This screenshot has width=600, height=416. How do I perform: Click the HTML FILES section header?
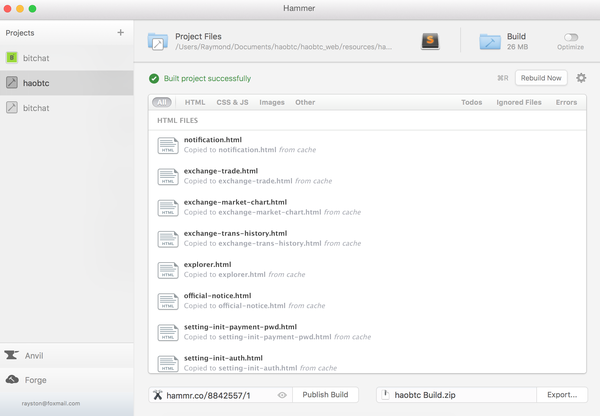pos(178,121)
